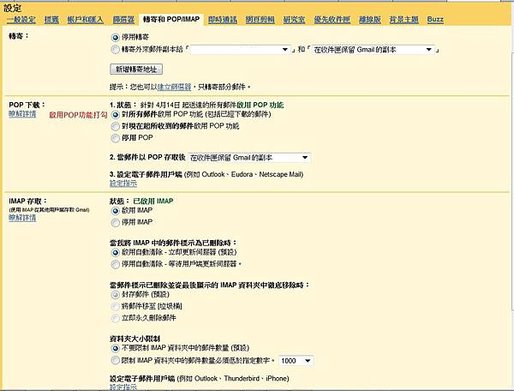Viewport: 514px width, 391px height.
Task: Open the forwarding address dropdown
Action: click(x=240, y=50)
